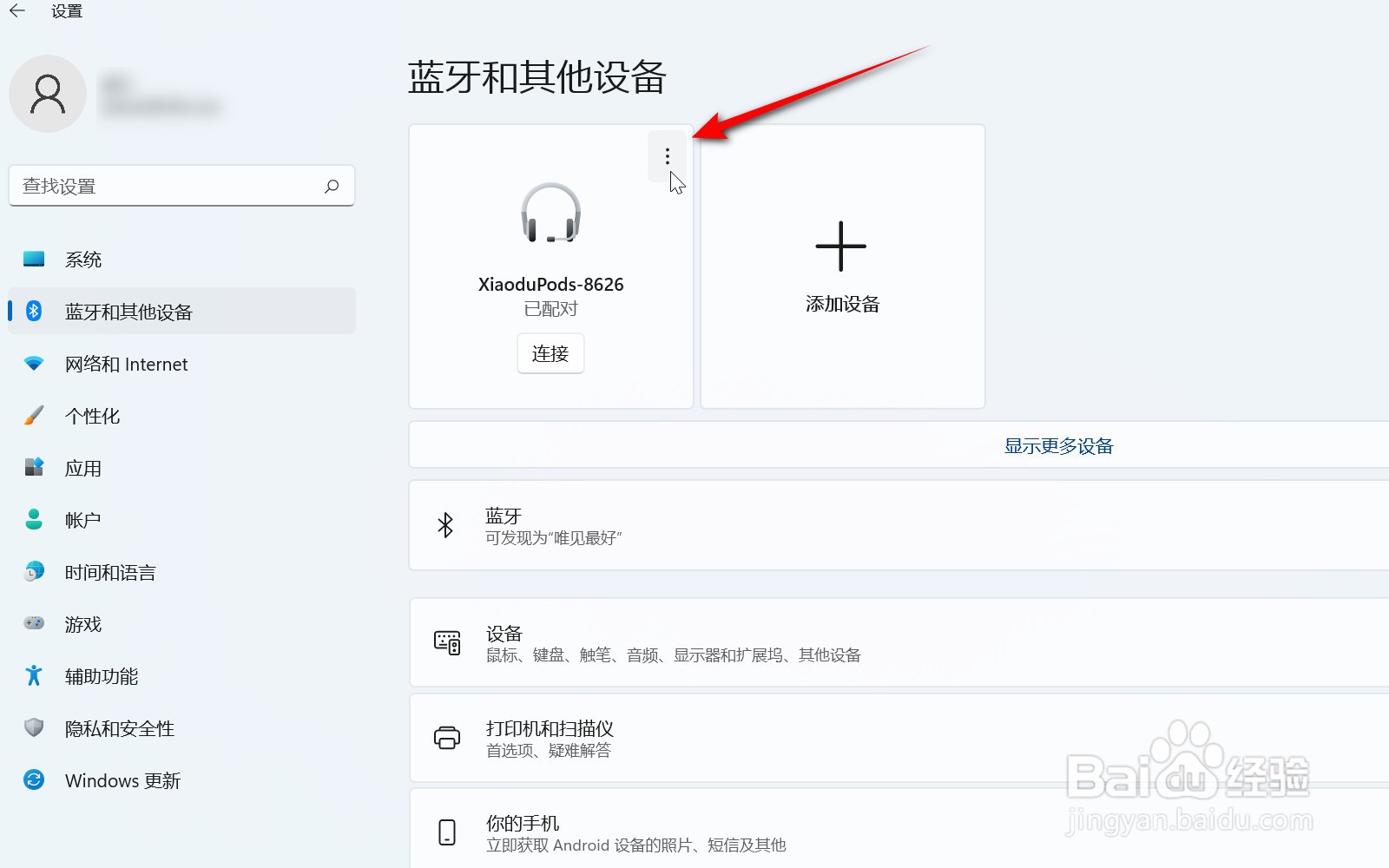Viewport: 1389px width, 868px height.
Task: Click the 个性化 paintbrush icon
Action: click(33, 415)
